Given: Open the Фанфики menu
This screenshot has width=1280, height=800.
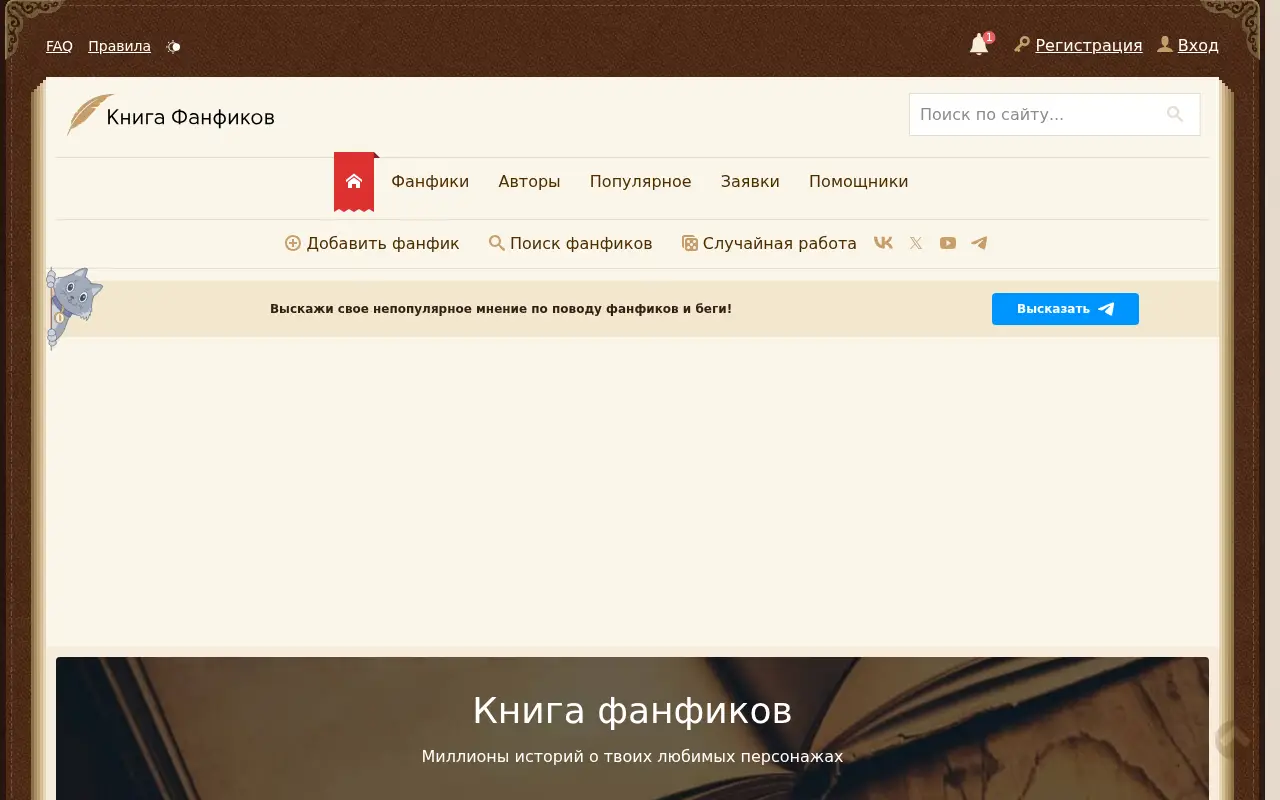Looking at the screenshot, I should tap(430, 181).
